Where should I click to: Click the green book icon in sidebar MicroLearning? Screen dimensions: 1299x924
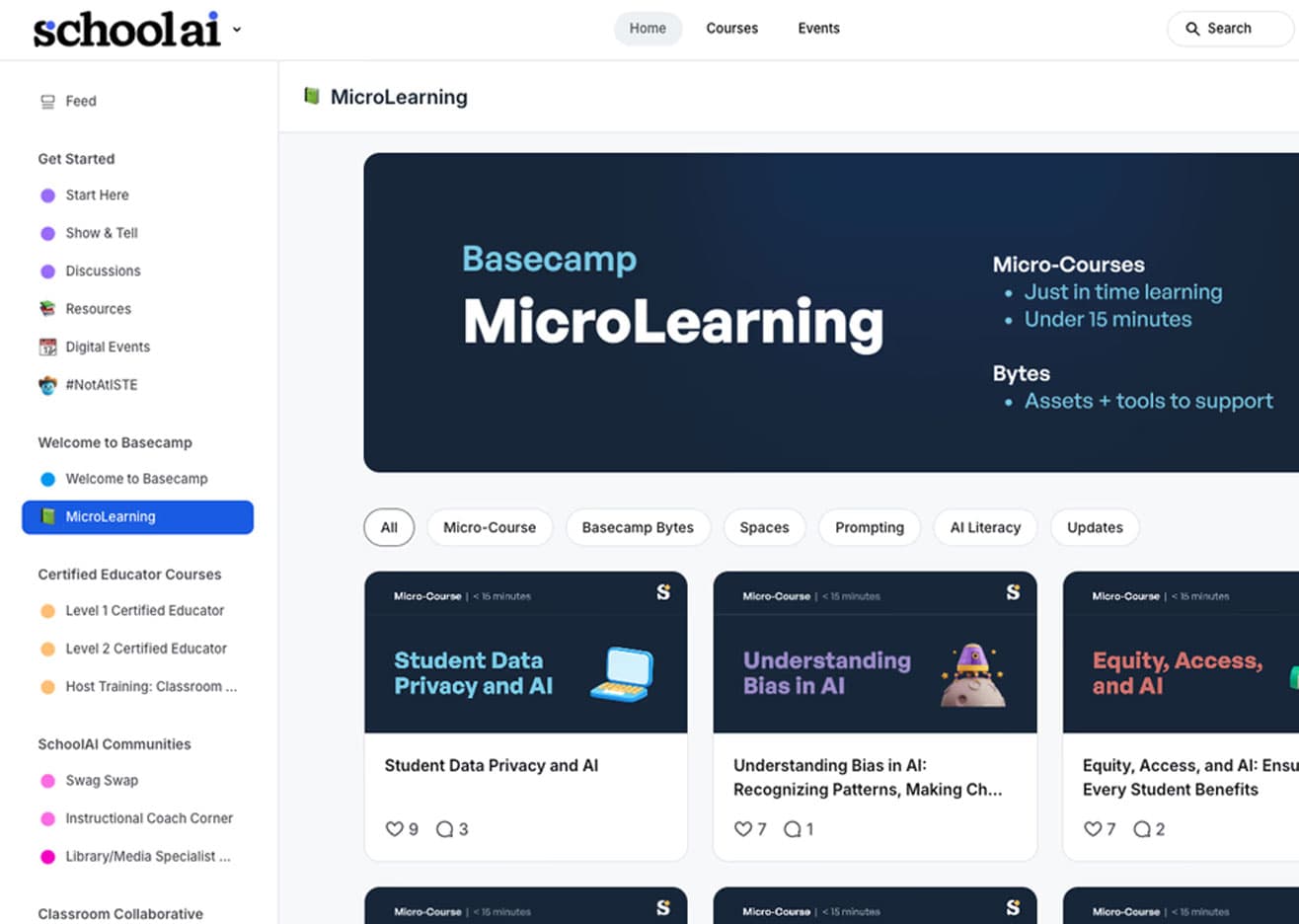coord(47,516)
